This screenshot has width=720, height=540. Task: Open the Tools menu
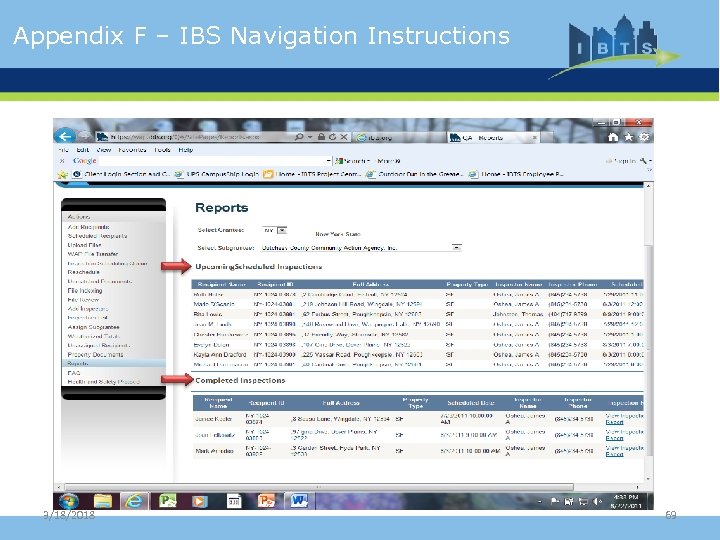pyautogui.click(x=162, y=150)
